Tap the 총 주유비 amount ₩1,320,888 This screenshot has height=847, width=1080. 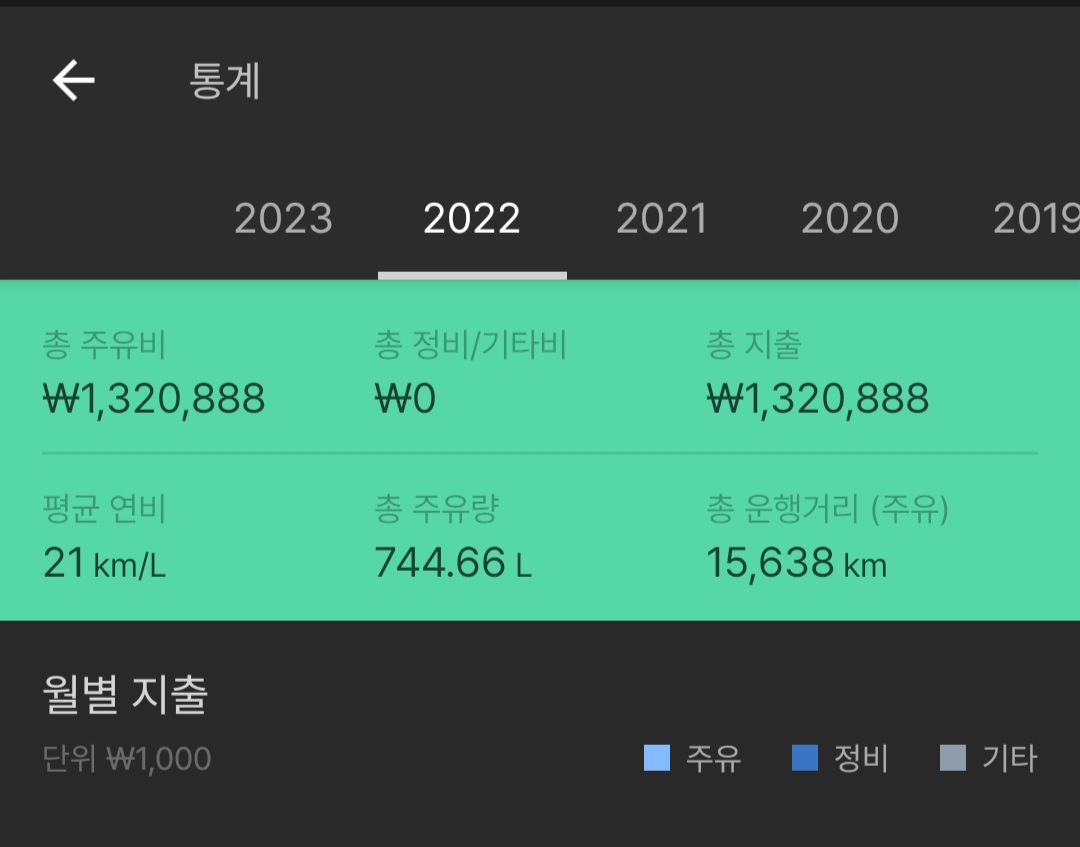154,399
